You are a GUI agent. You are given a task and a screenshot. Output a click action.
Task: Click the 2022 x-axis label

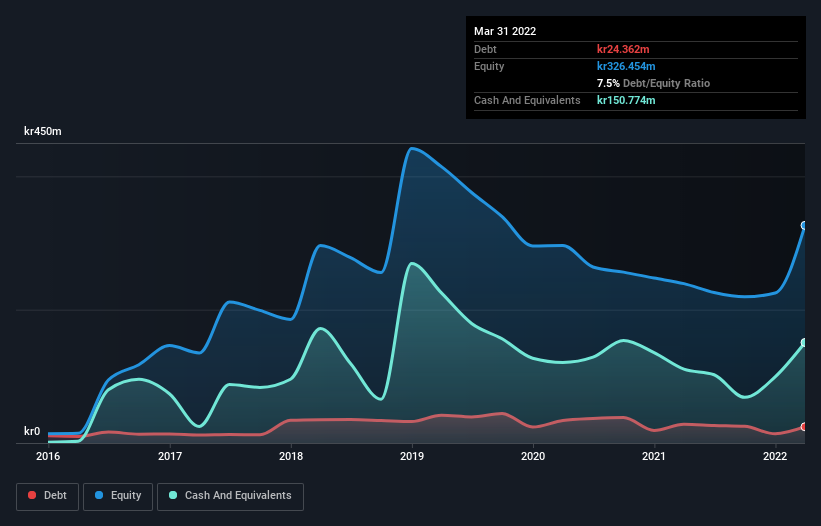[x=775, y=456]
